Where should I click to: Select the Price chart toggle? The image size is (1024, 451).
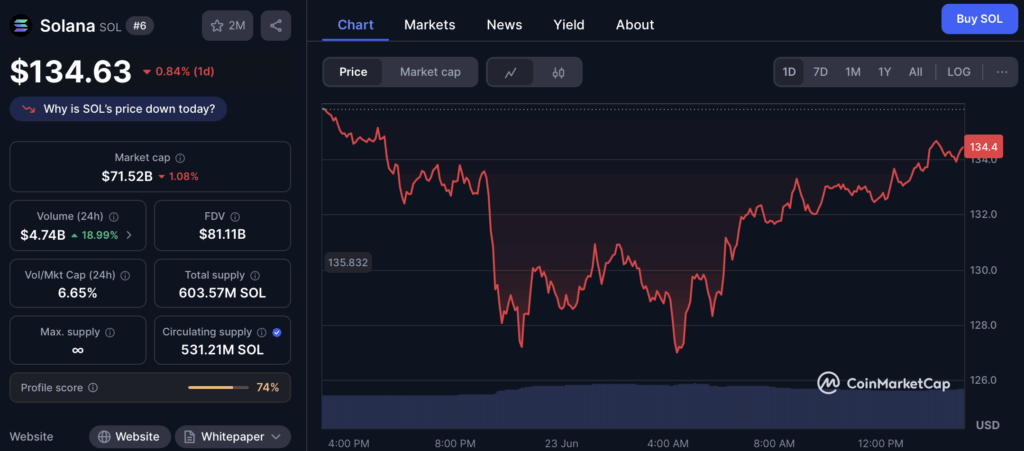[x=353, y=72]
